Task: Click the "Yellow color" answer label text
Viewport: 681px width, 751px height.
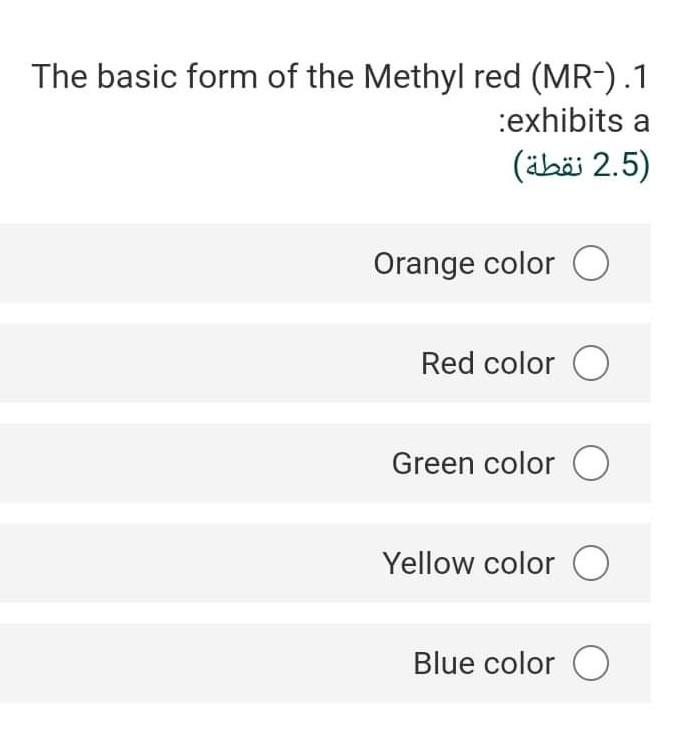Action: (468, 564)
